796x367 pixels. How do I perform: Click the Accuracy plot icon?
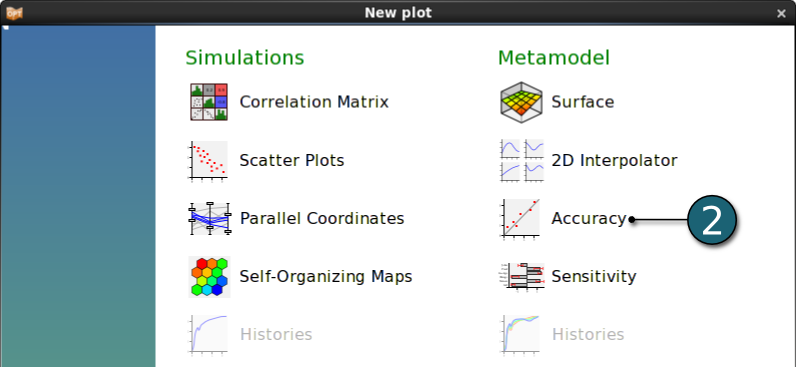coord(521,218)
